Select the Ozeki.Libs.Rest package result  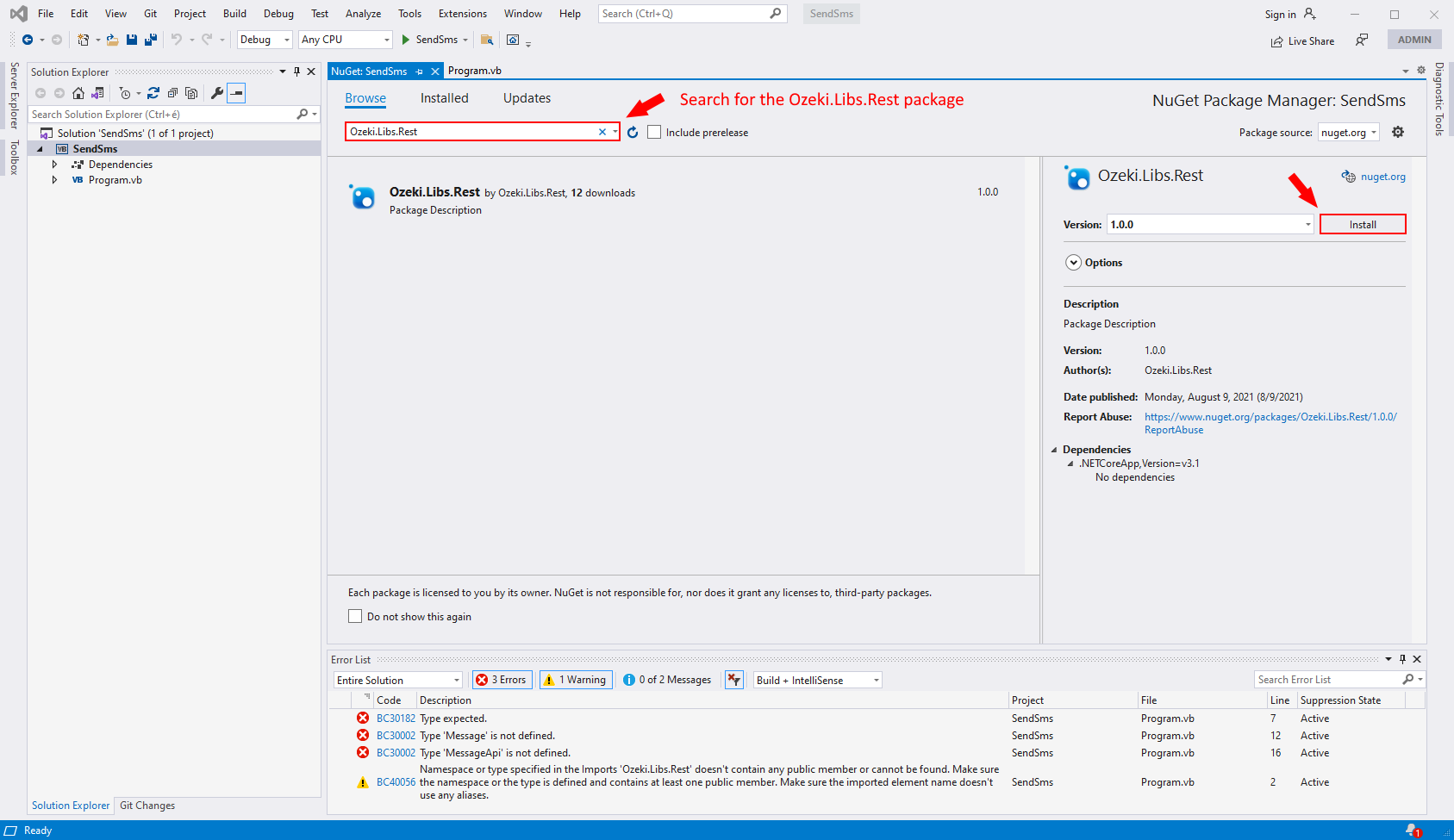(x=676, y=200)
